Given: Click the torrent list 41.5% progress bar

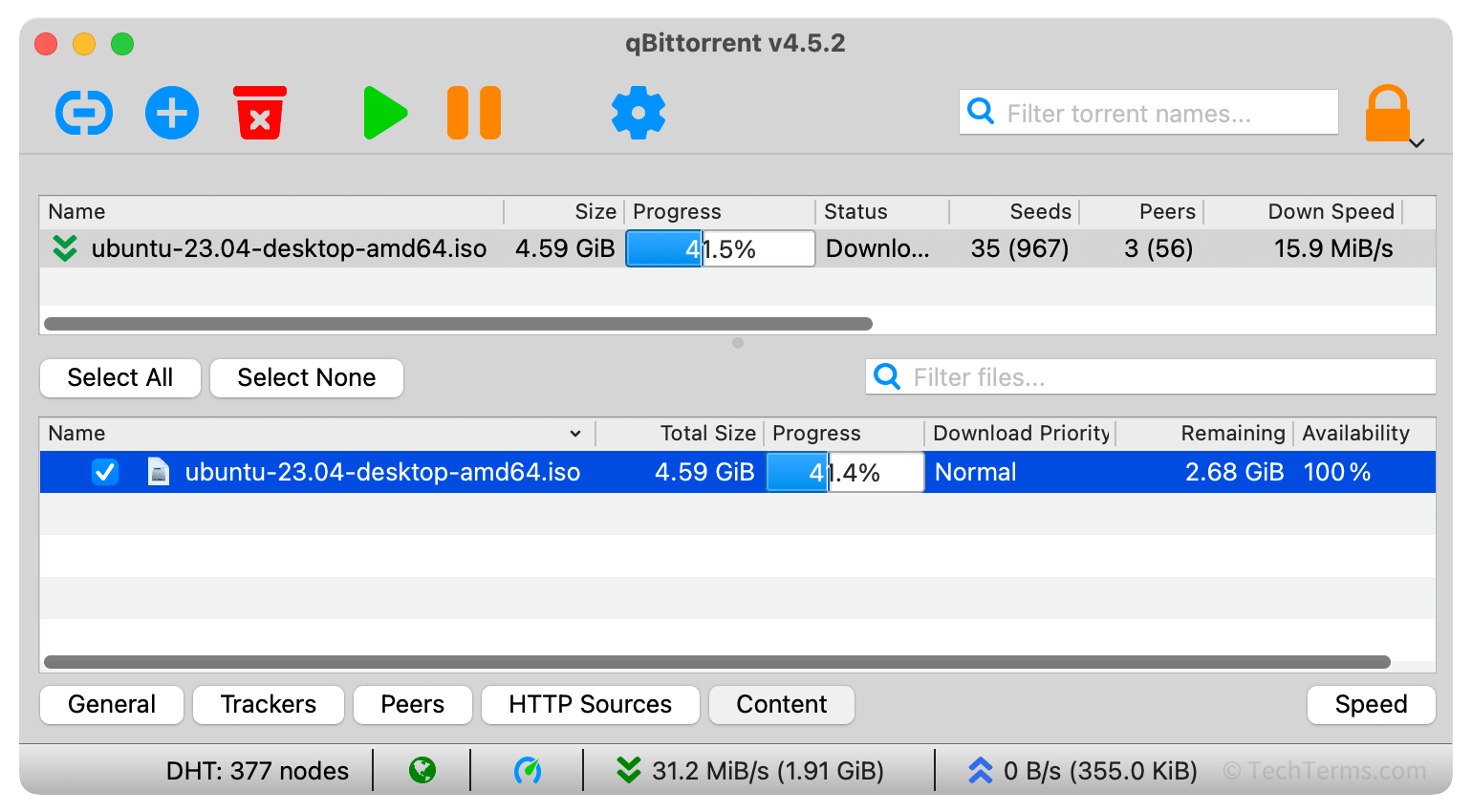Looking at the screenshot, I should [x=721, y=248].
